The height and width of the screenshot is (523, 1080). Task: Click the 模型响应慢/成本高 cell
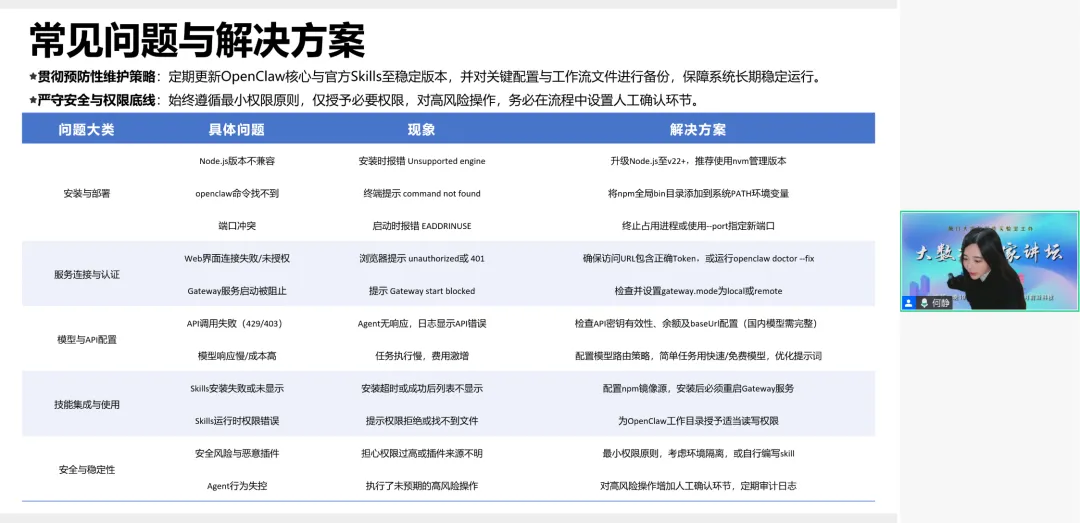pos(237,356)
